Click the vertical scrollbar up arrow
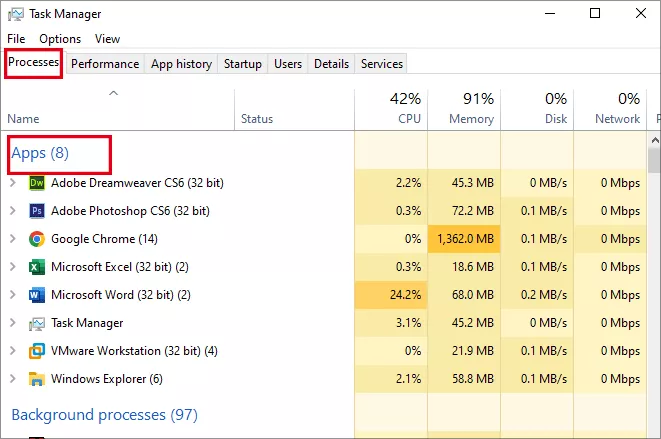The height and width of the screenshot is (439, 661). click(655, 140)
